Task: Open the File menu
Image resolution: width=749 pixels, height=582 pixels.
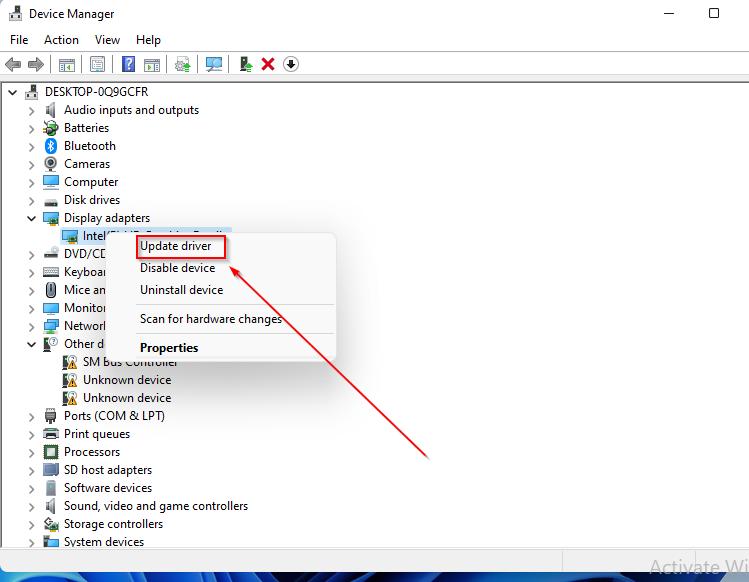Action: [x=19, y=40]
